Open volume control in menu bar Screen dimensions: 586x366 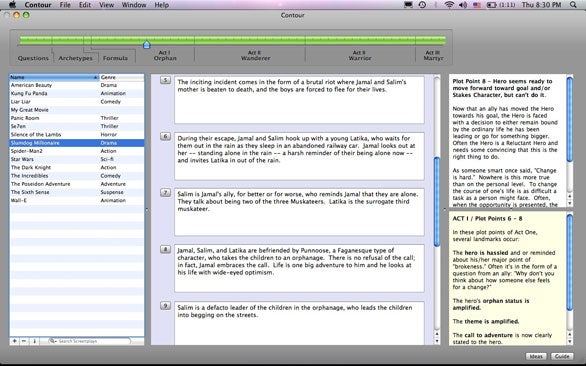click(x=463, y=5)
